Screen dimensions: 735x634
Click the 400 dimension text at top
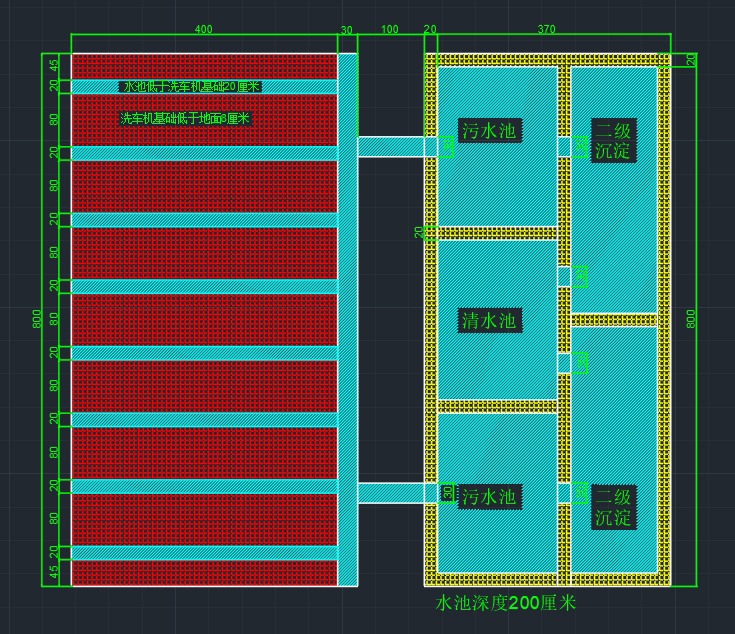click(x=203, y=29)
